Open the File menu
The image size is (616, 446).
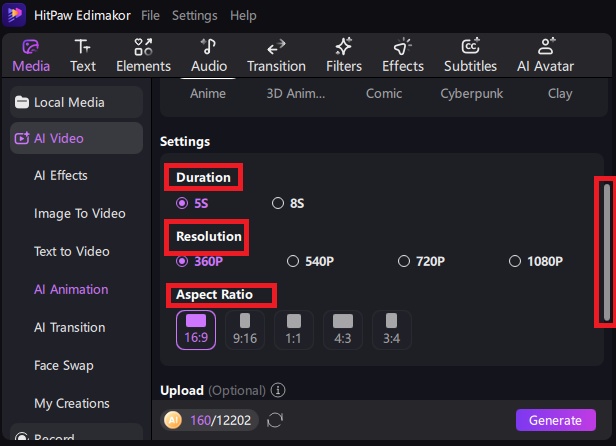click(150, 16)
